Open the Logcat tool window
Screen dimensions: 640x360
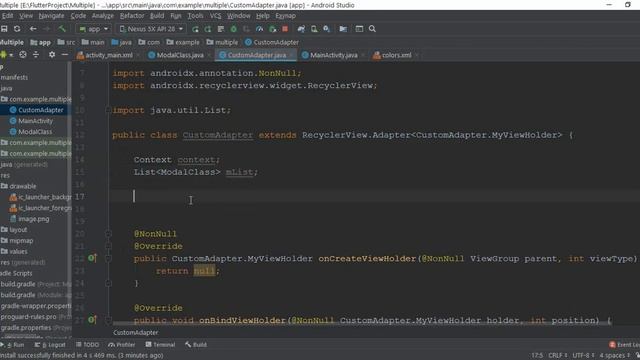50,344
